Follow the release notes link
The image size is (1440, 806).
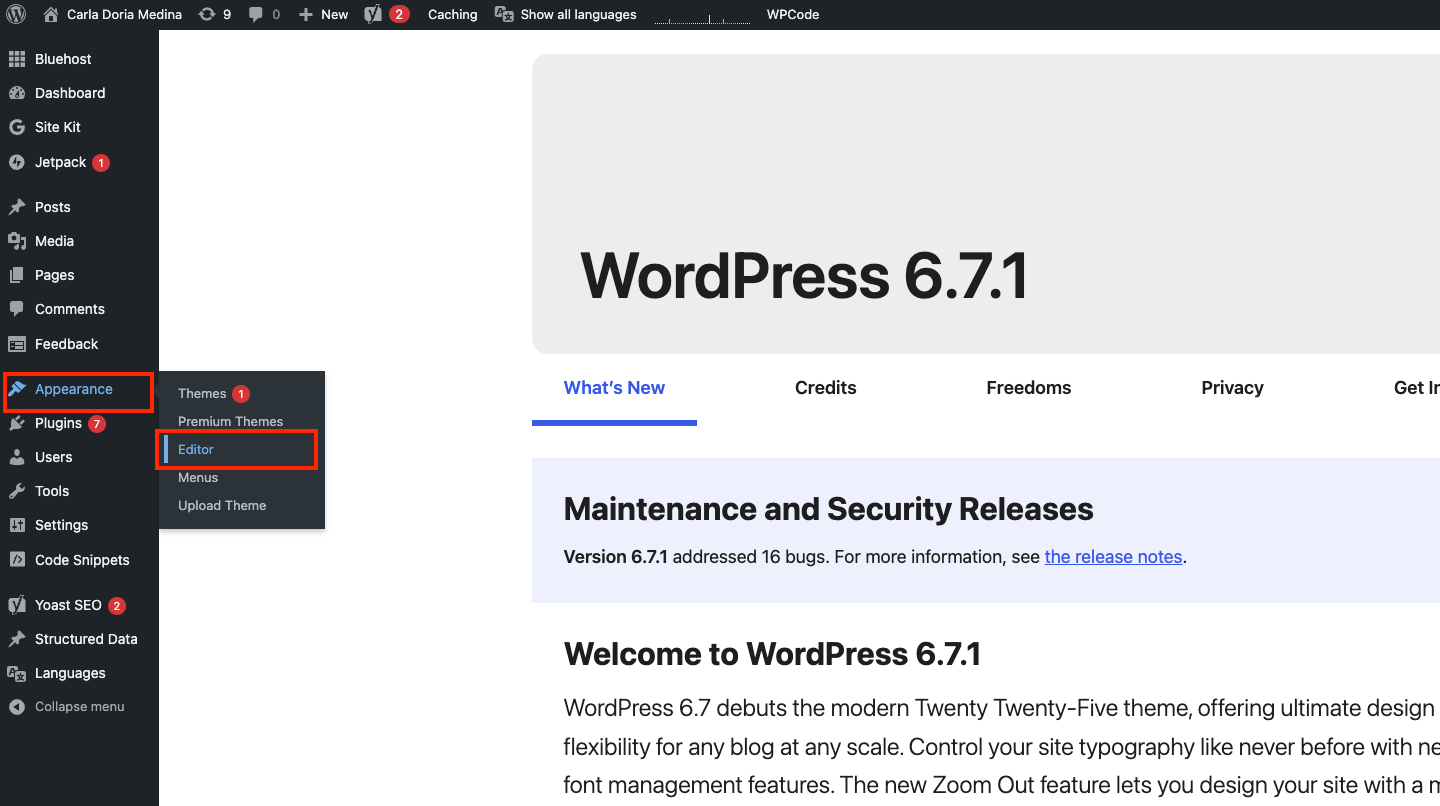(1113, 557)
